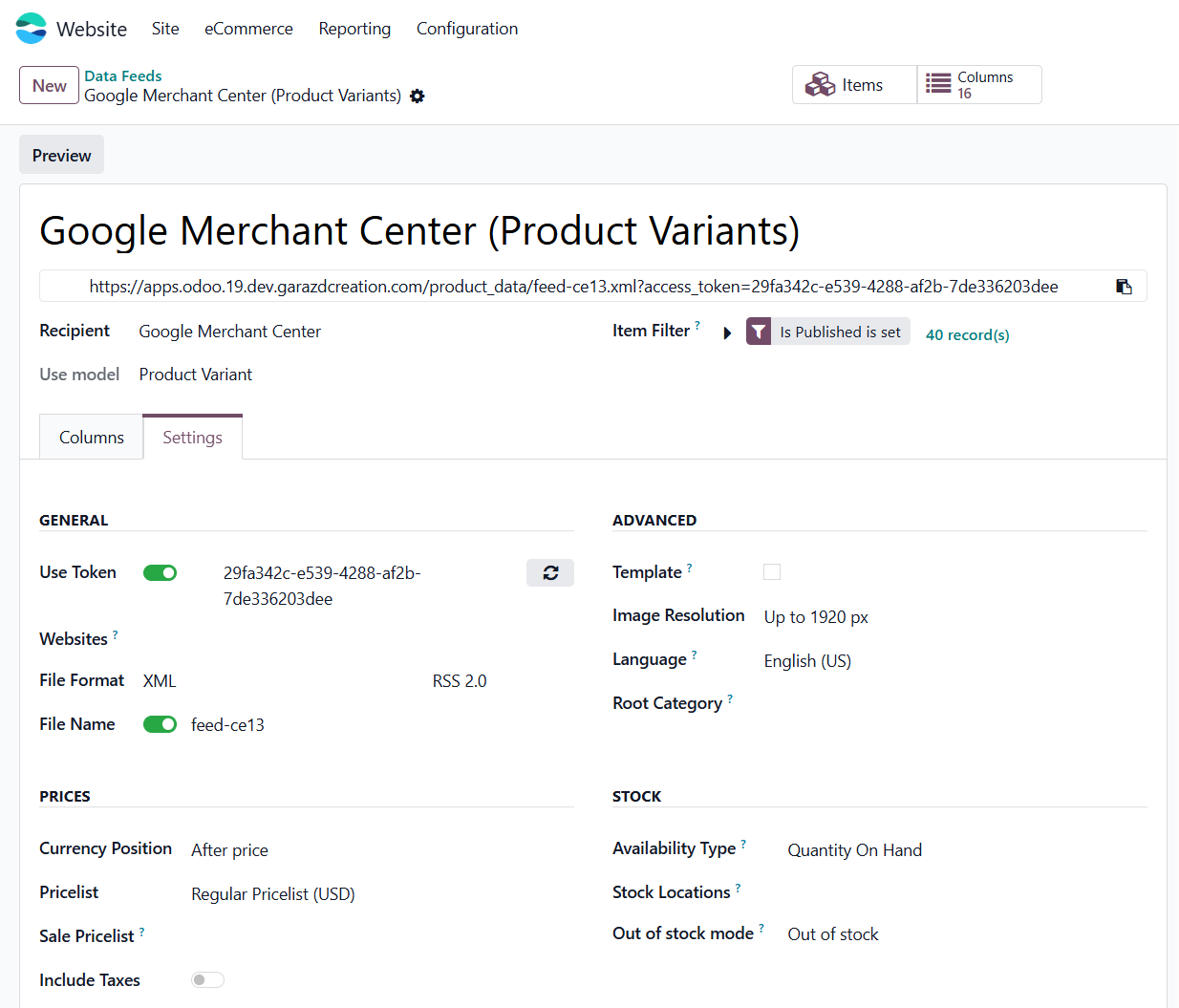
Task: Show help tooltip for Out of stock mode
Action: coord(761,929)
